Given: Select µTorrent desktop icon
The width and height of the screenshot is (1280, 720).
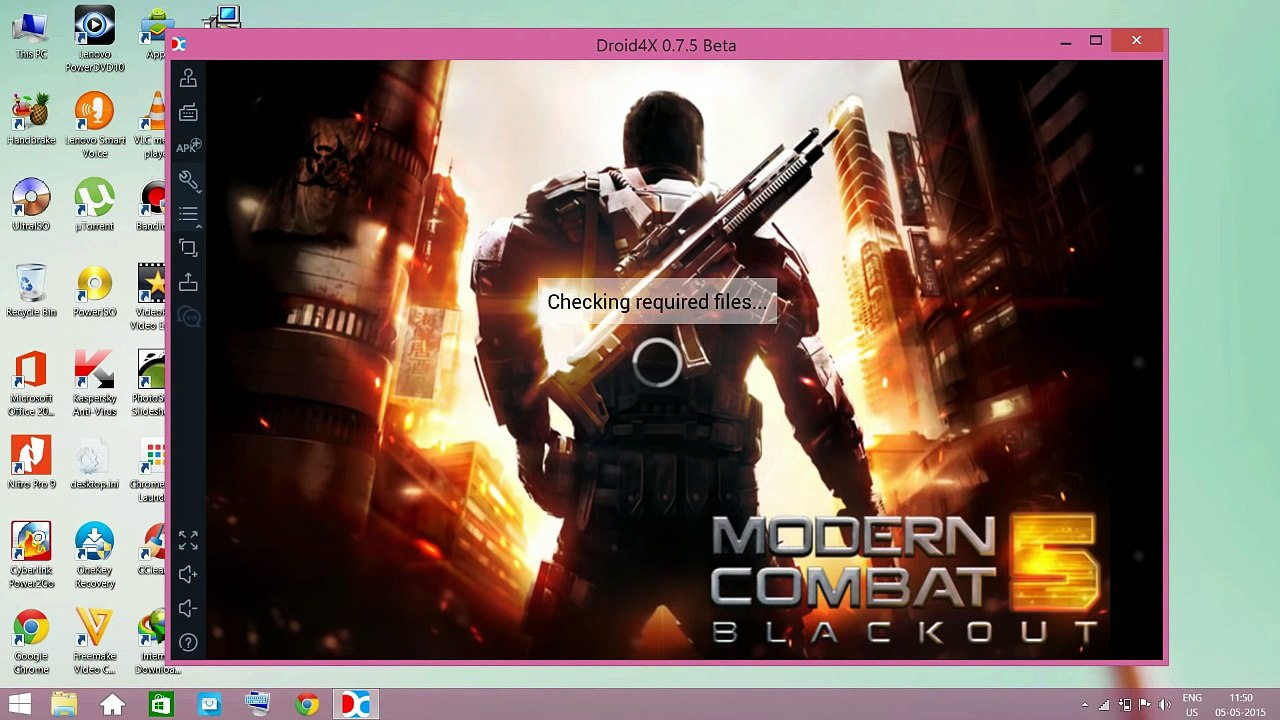Looking at the screenshot, I should click(95, 205).
